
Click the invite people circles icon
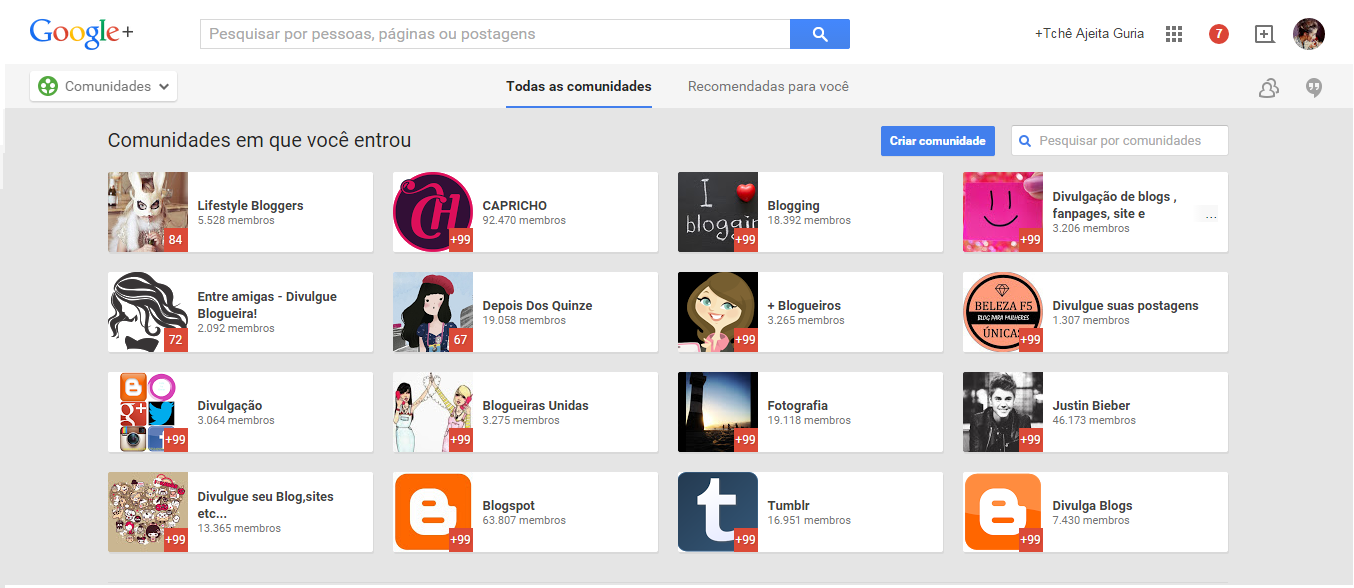point(1269,88)
